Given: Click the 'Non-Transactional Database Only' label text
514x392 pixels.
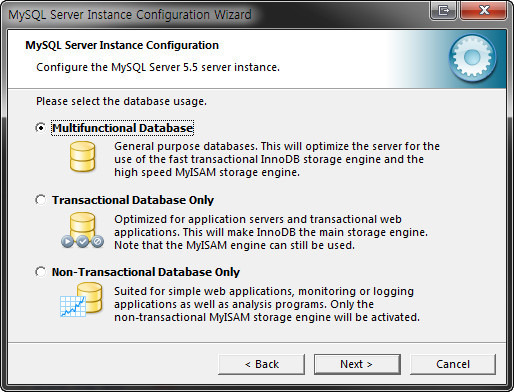Looking at the screenshot, I should coord(146,272).
